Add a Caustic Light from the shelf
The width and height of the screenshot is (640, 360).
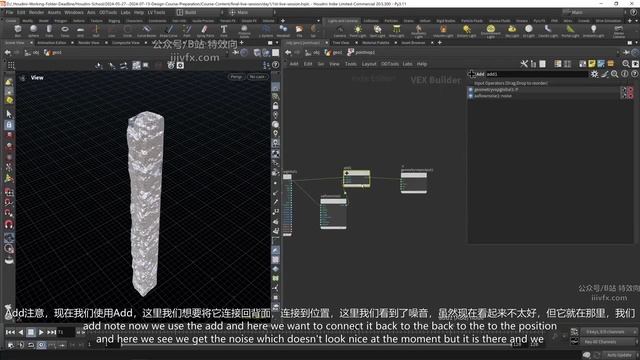[x=548, y=31]
